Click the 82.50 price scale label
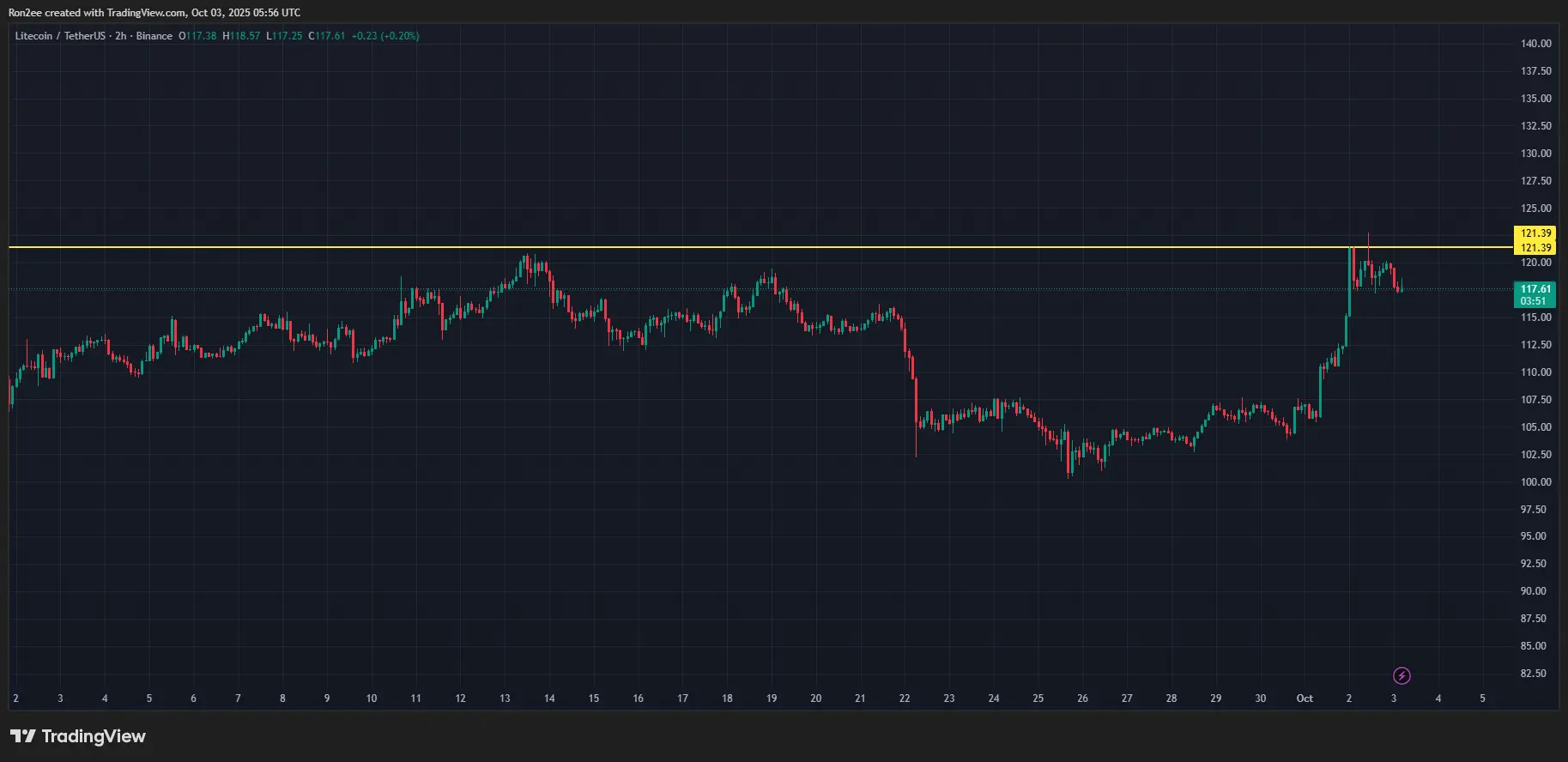This screenshot has height=762, width=1568. pos(1535,674)
